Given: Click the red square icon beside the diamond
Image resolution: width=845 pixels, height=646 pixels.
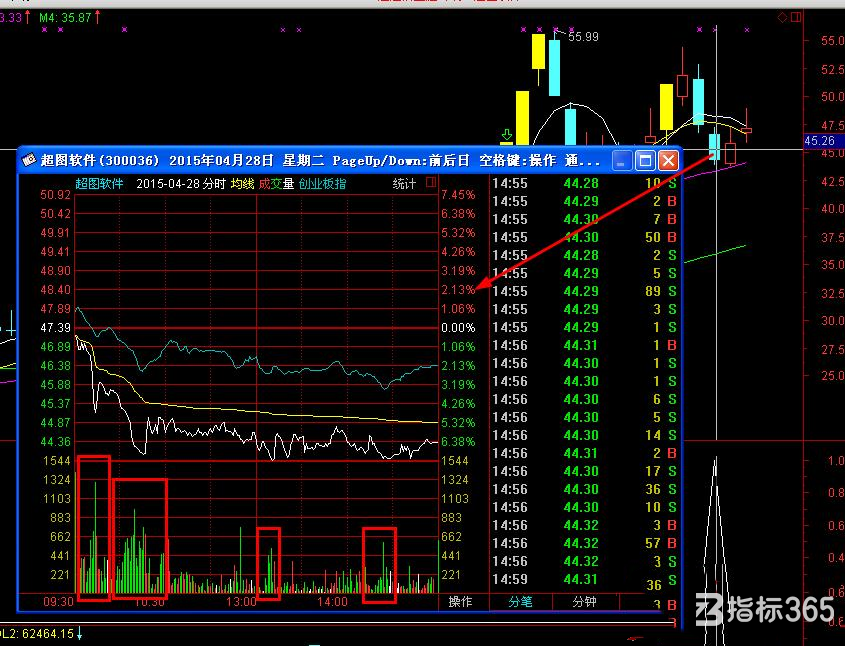Looking at the screenshot, I should [x=796, y=18].
